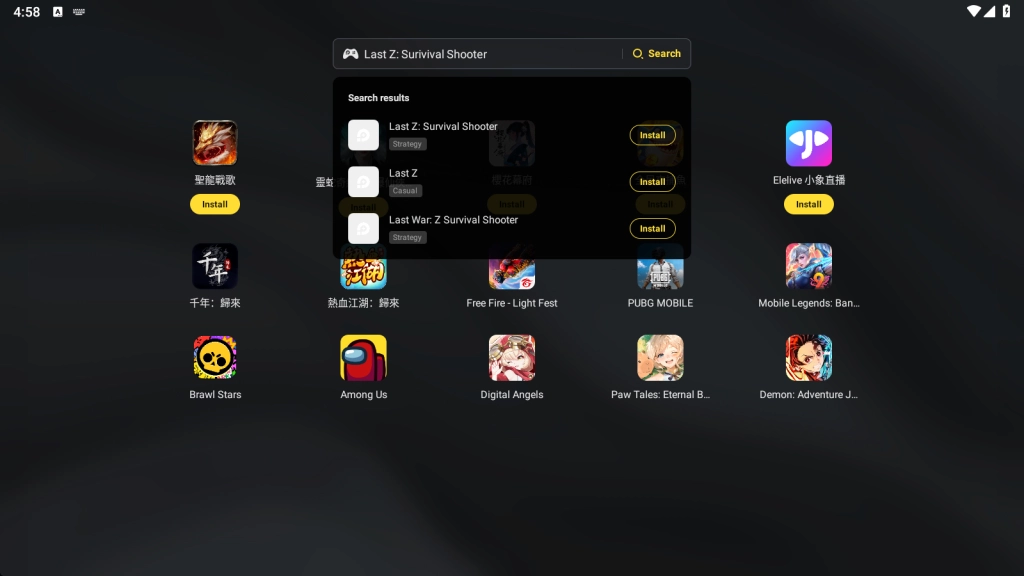Open the 千年：歸來 game icon

(215, 266)
